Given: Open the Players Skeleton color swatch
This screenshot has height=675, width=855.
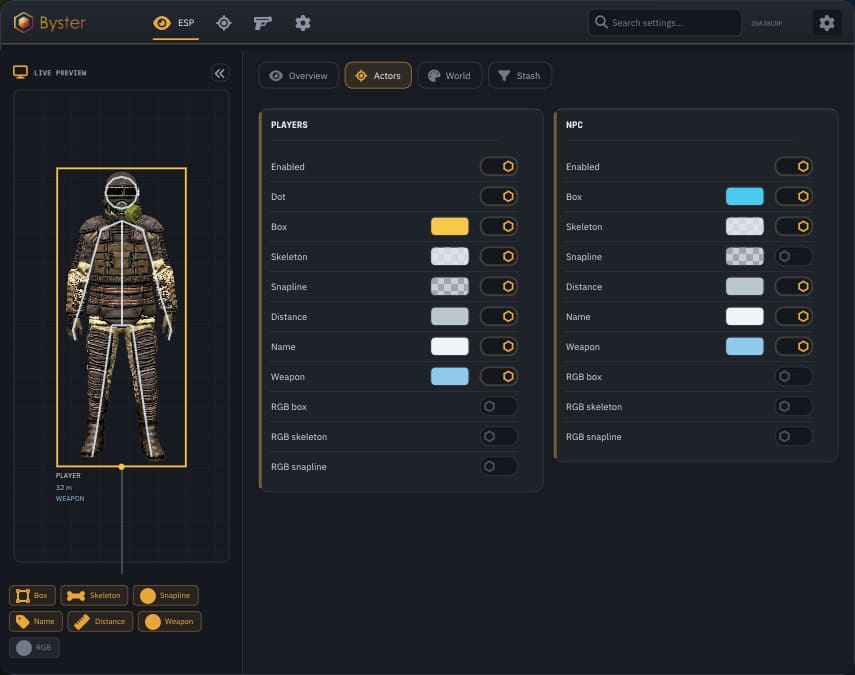Looking at the screenshot, I should pos(449,256).
